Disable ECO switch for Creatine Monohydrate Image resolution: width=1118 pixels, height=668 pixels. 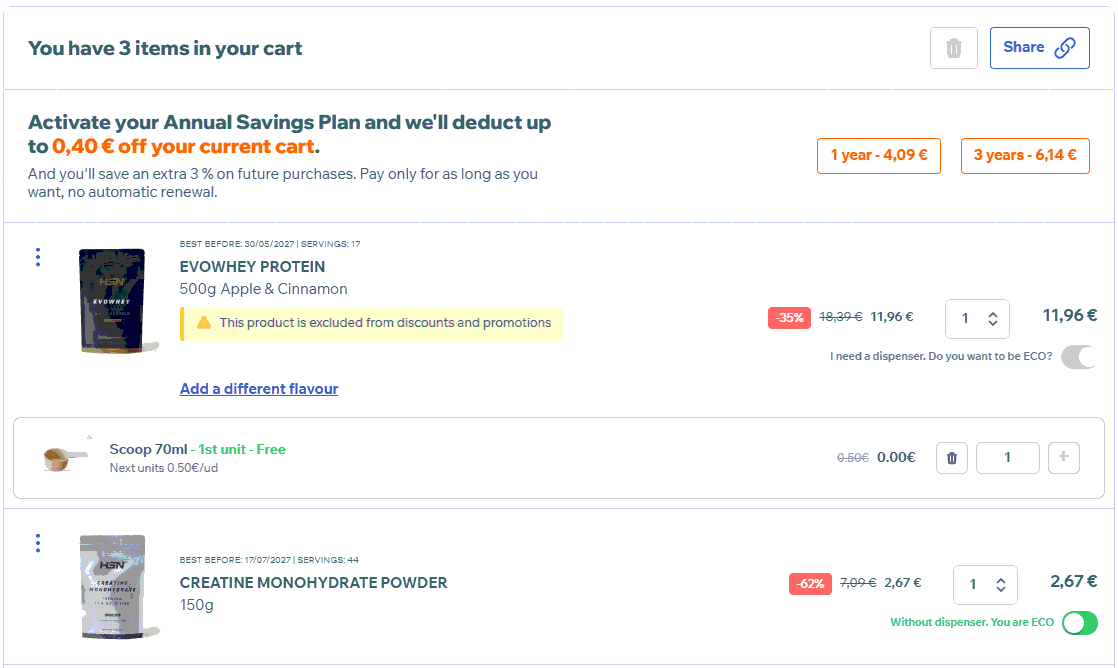pyautogui.click(x=1079, y=623)
